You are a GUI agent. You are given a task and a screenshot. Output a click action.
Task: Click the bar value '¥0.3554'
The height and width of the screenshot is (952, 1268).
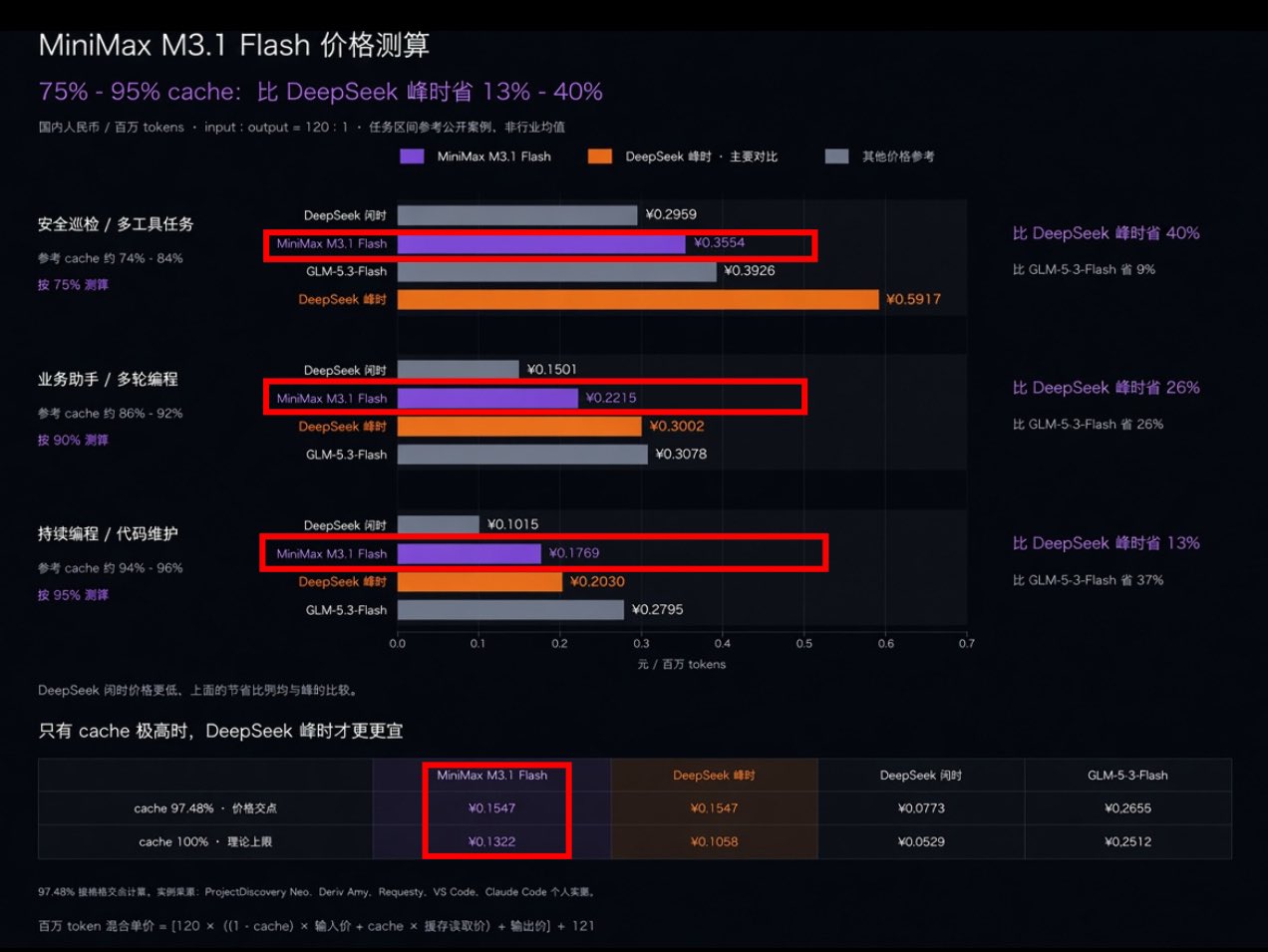coord(720,243)
